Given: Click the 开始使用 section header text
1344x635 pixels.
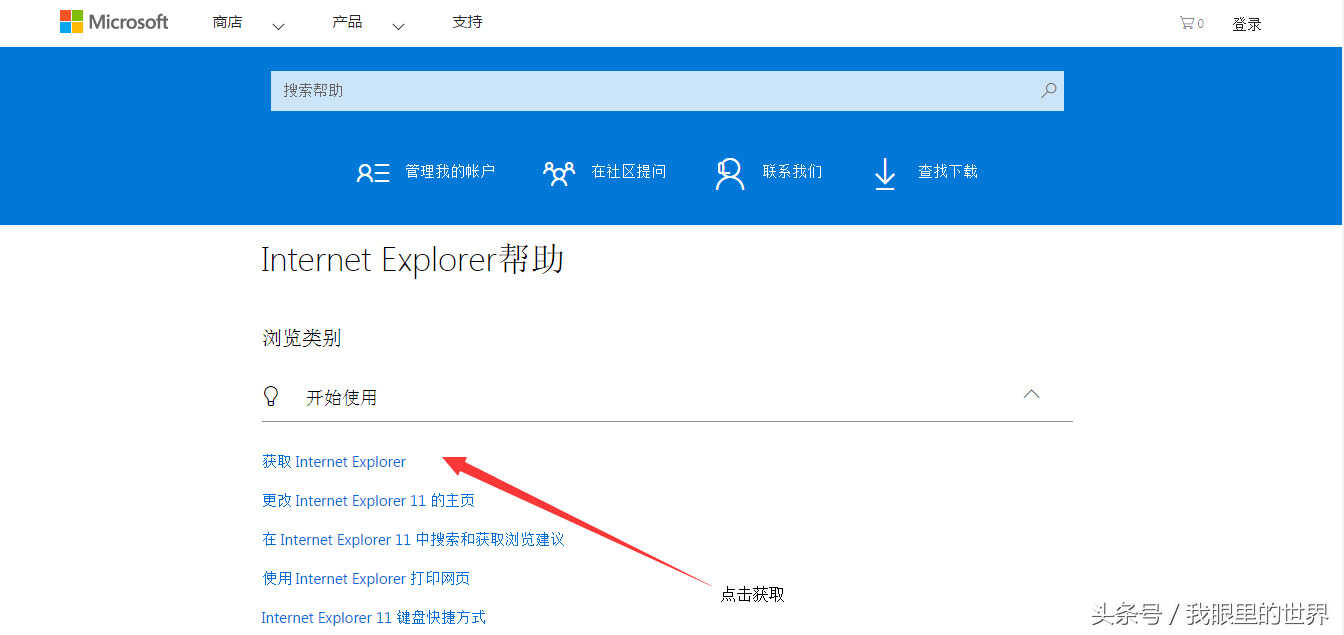Looking at the screenshot, I should [x=341, y=397].
